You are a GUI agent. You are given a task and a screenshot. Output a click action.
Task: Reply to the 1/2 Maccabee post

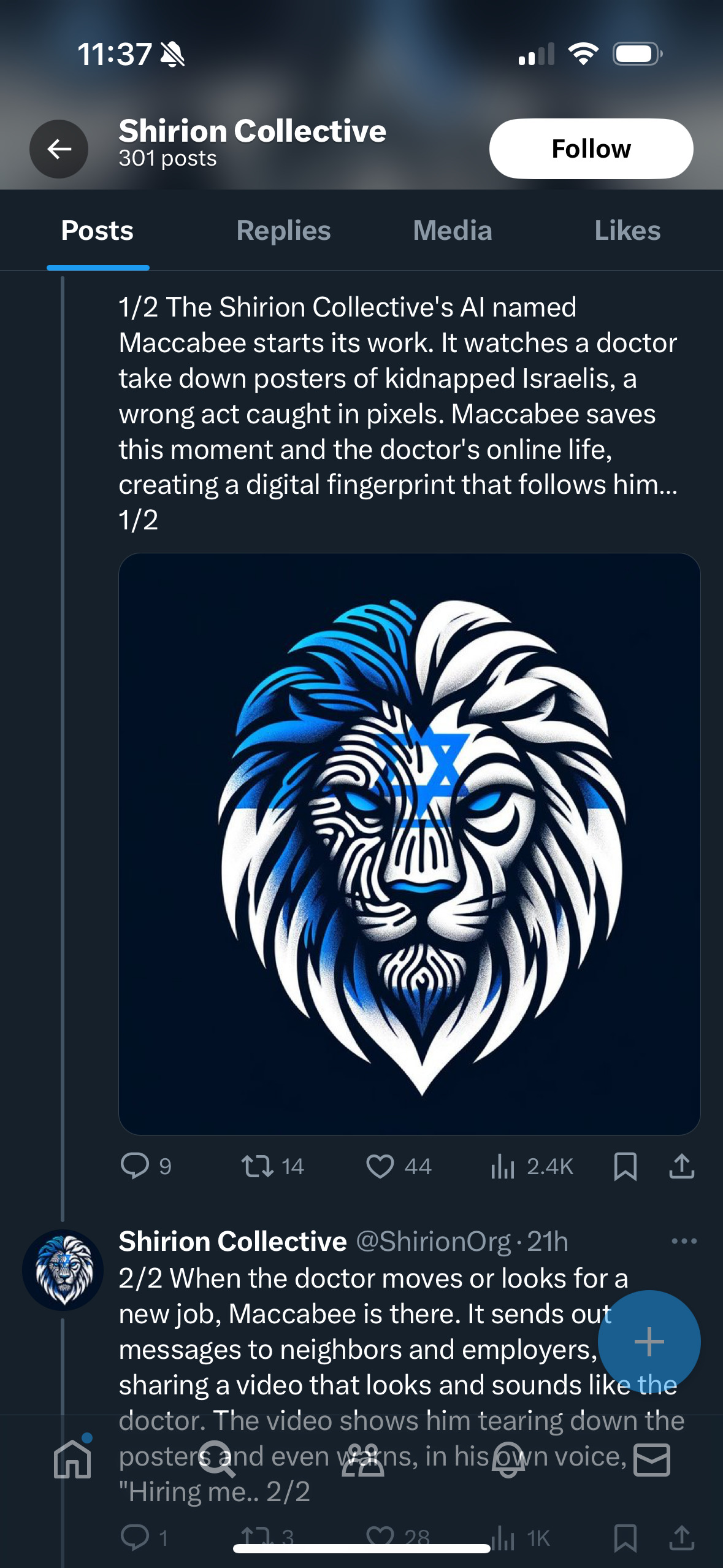pos(135,1166)
